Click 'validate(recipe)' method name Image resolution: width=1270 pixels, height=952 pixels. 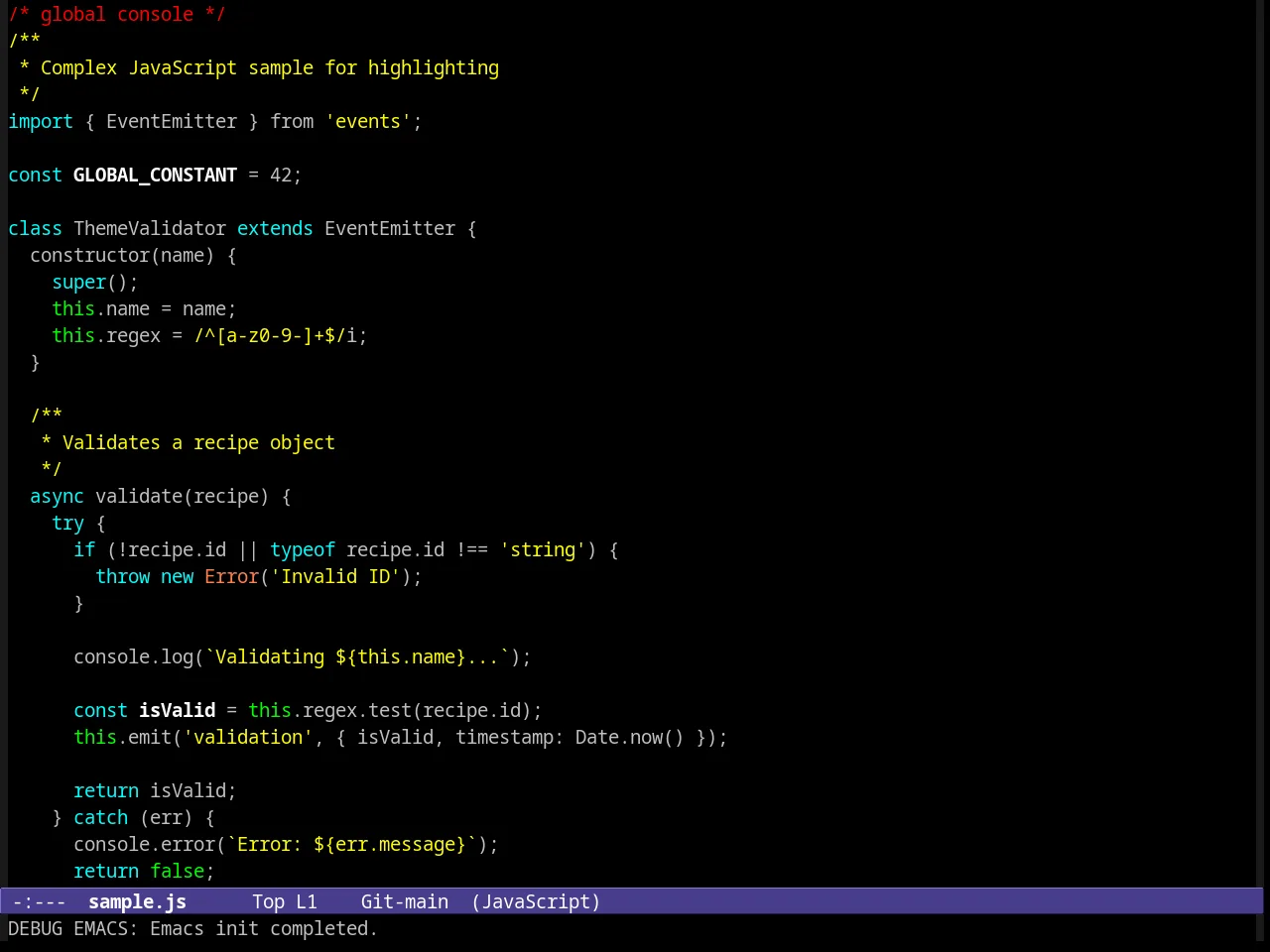pos(183,496)
